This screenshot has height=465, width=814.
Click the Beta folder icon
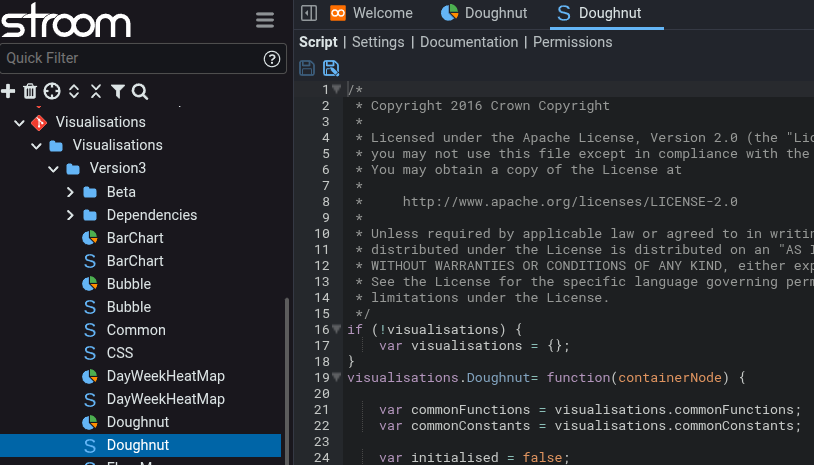[90, 192]
